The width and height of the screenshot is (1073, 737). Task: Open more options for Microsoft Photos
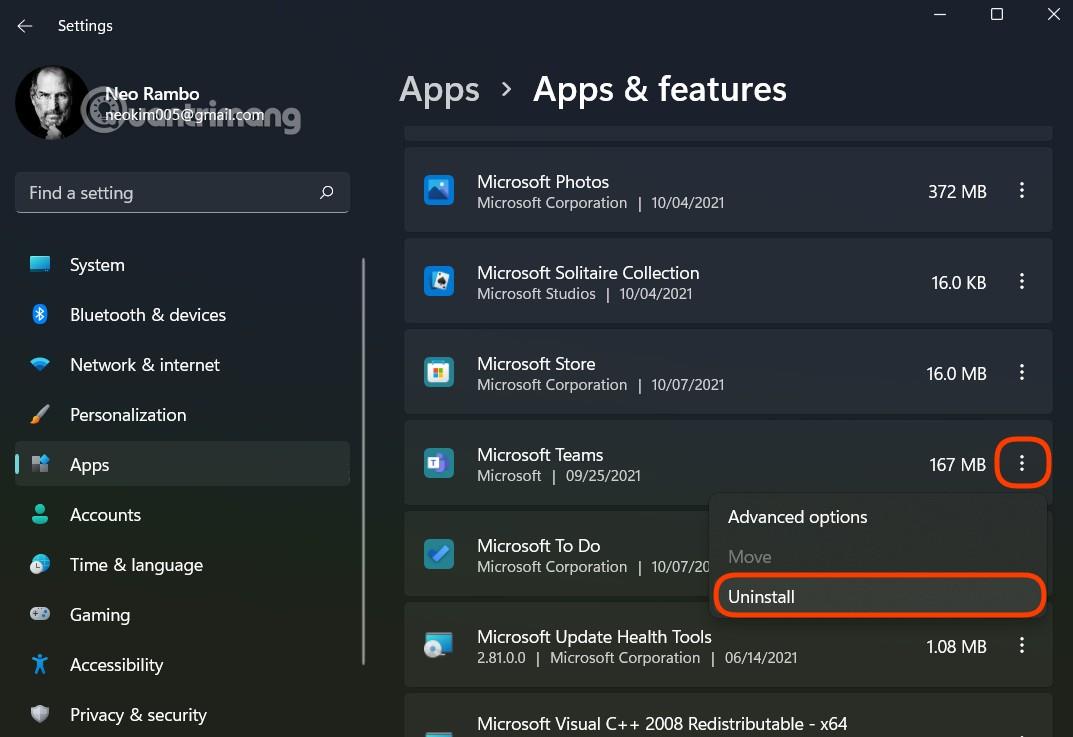pos(1022,190)
